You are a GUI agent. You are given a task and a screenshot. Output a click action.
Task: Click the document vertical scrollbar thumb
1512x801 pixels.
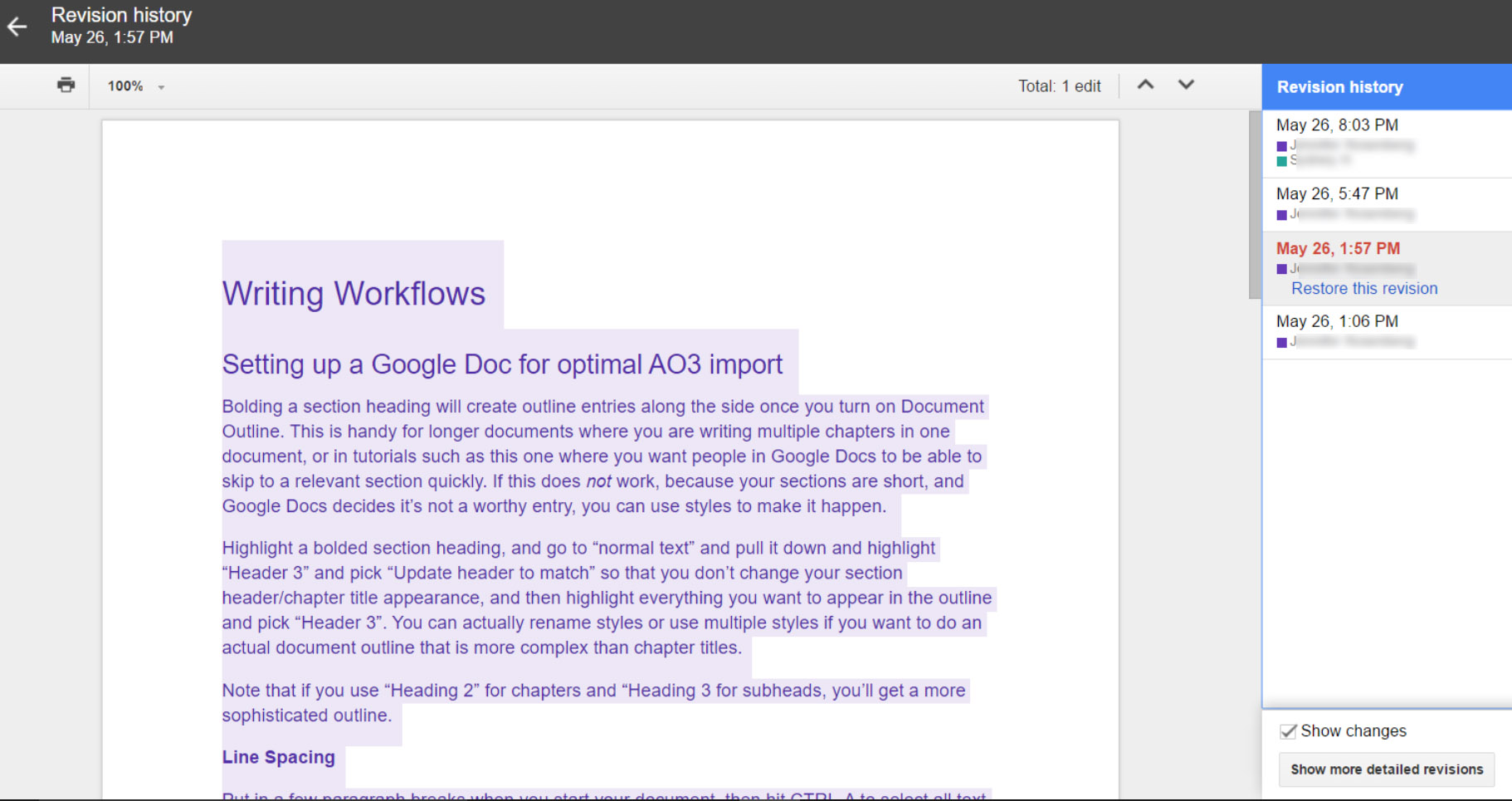click(1255, 204)
